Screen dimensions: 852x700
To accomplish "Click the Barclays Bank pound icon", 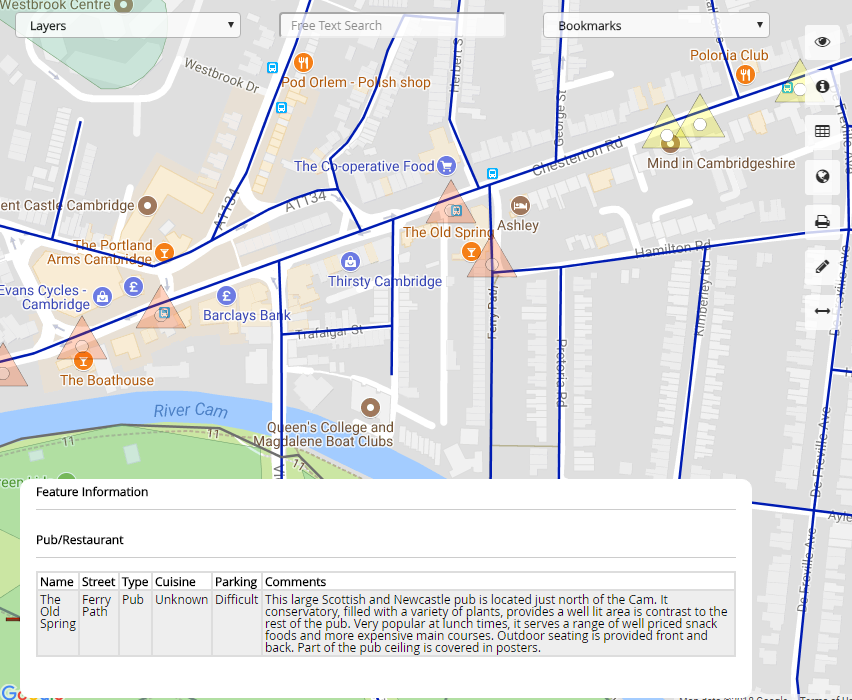I will click(226, 296).
